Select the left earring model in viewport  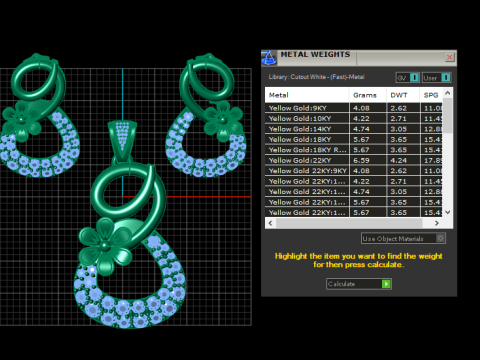(39, 115)
